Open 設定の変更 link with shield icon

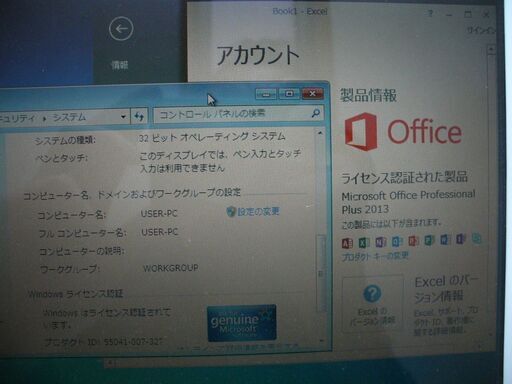point(253,211)
